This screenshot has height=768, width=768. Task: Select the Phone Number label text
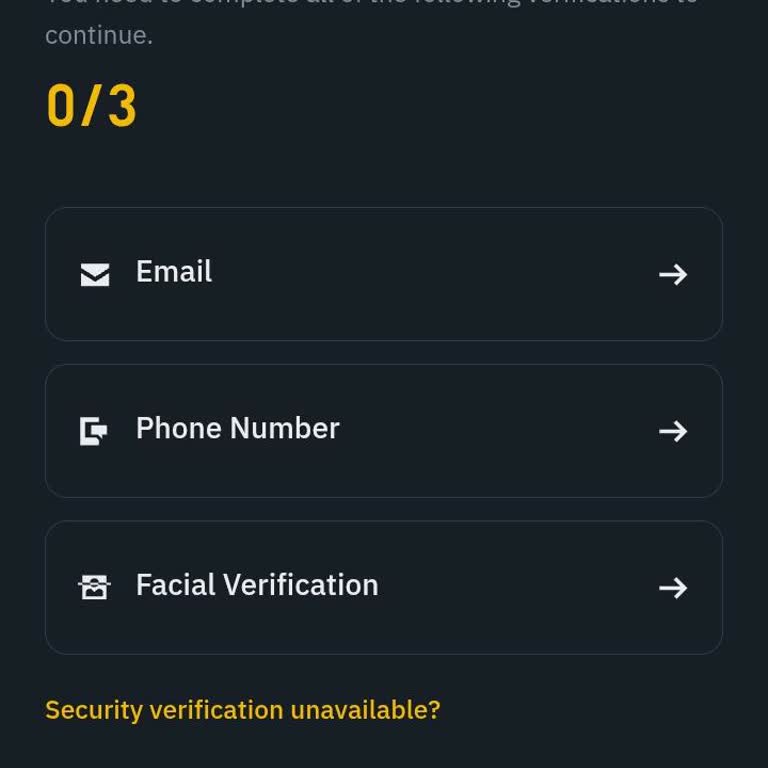(x=237, y=428)
